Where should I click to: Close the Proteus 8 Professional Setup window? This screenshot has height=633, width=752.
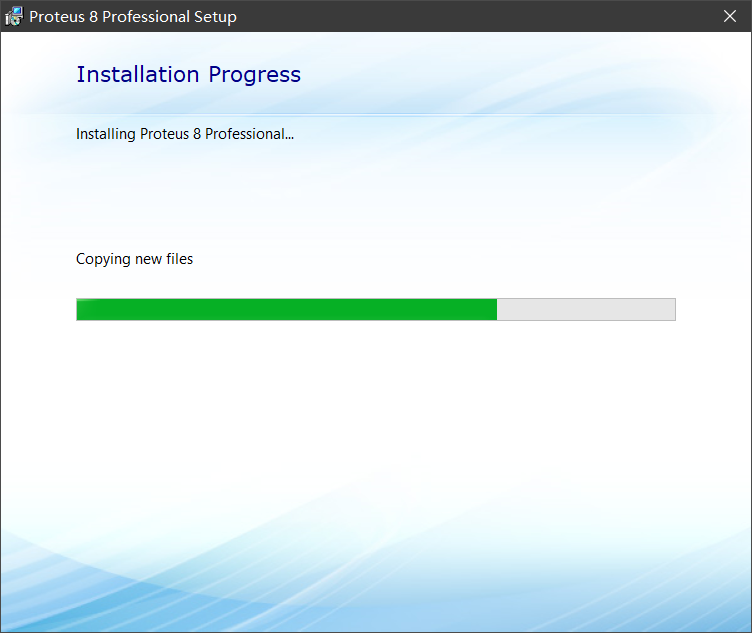(x=729, y=16)
